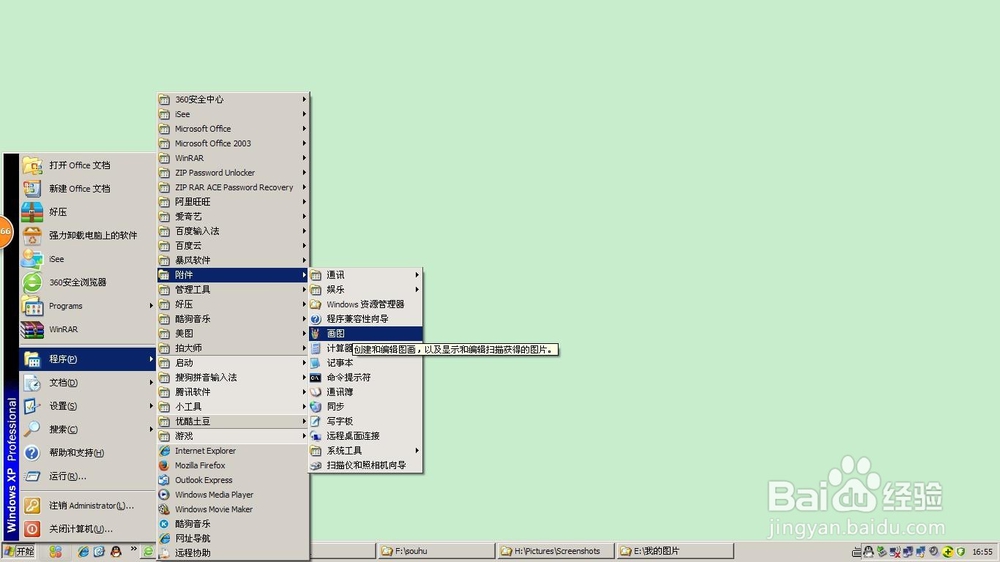Open 网址导航 shortcut

(x=233, y=539)
